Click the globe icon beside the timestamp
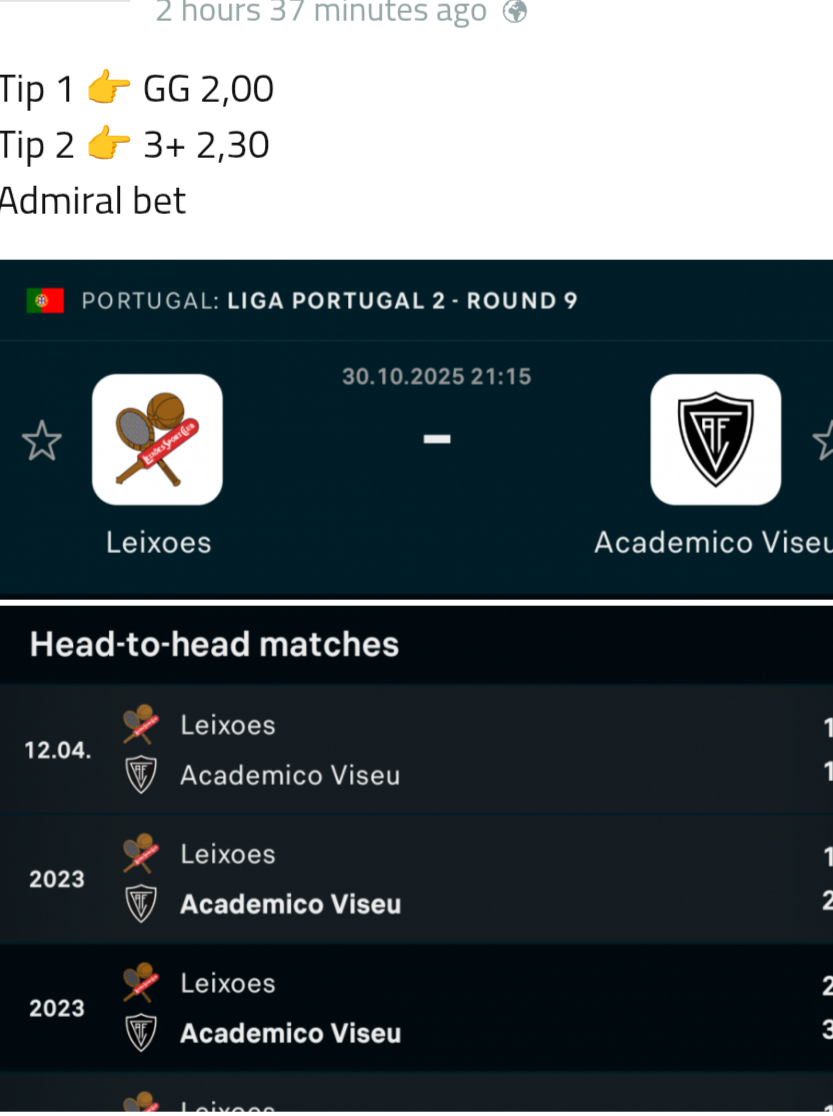Image resolution: width=833 pixels, height=1116 pixels. point(514,12)
